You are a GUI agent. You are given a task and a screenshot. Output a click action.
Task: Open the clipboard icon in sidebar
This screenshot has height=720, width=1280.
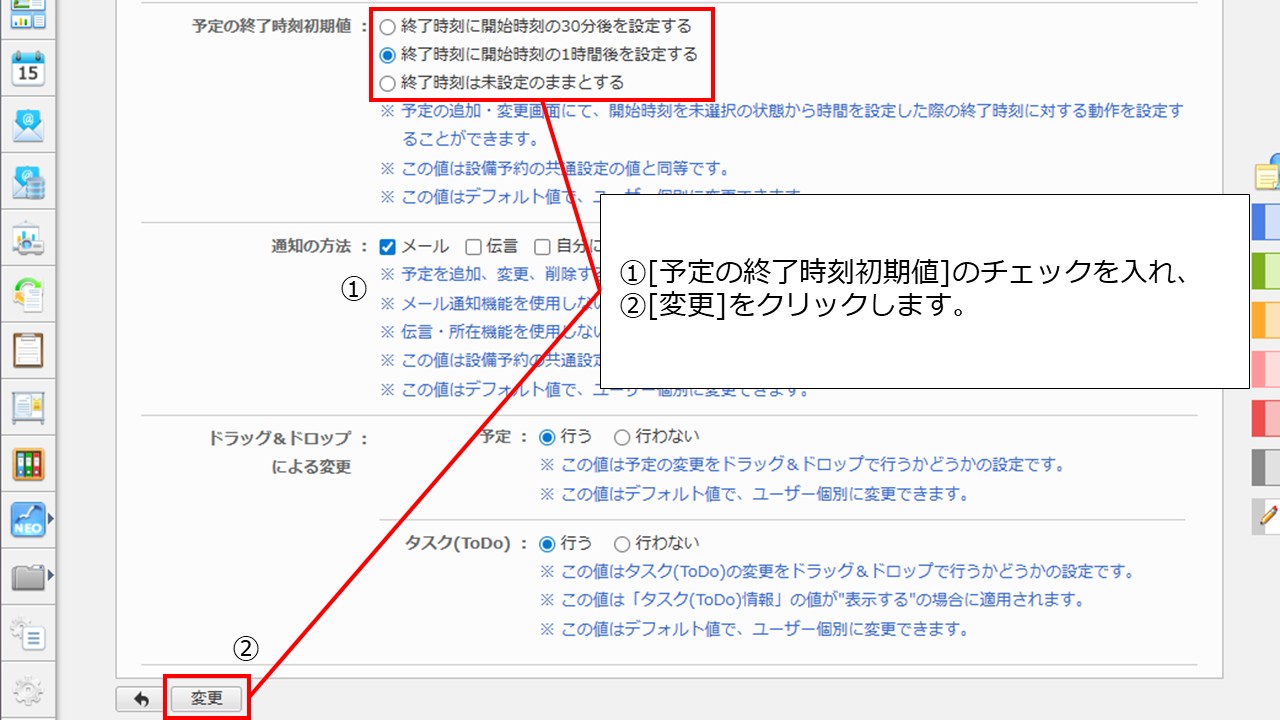click(x=28, y=350)
